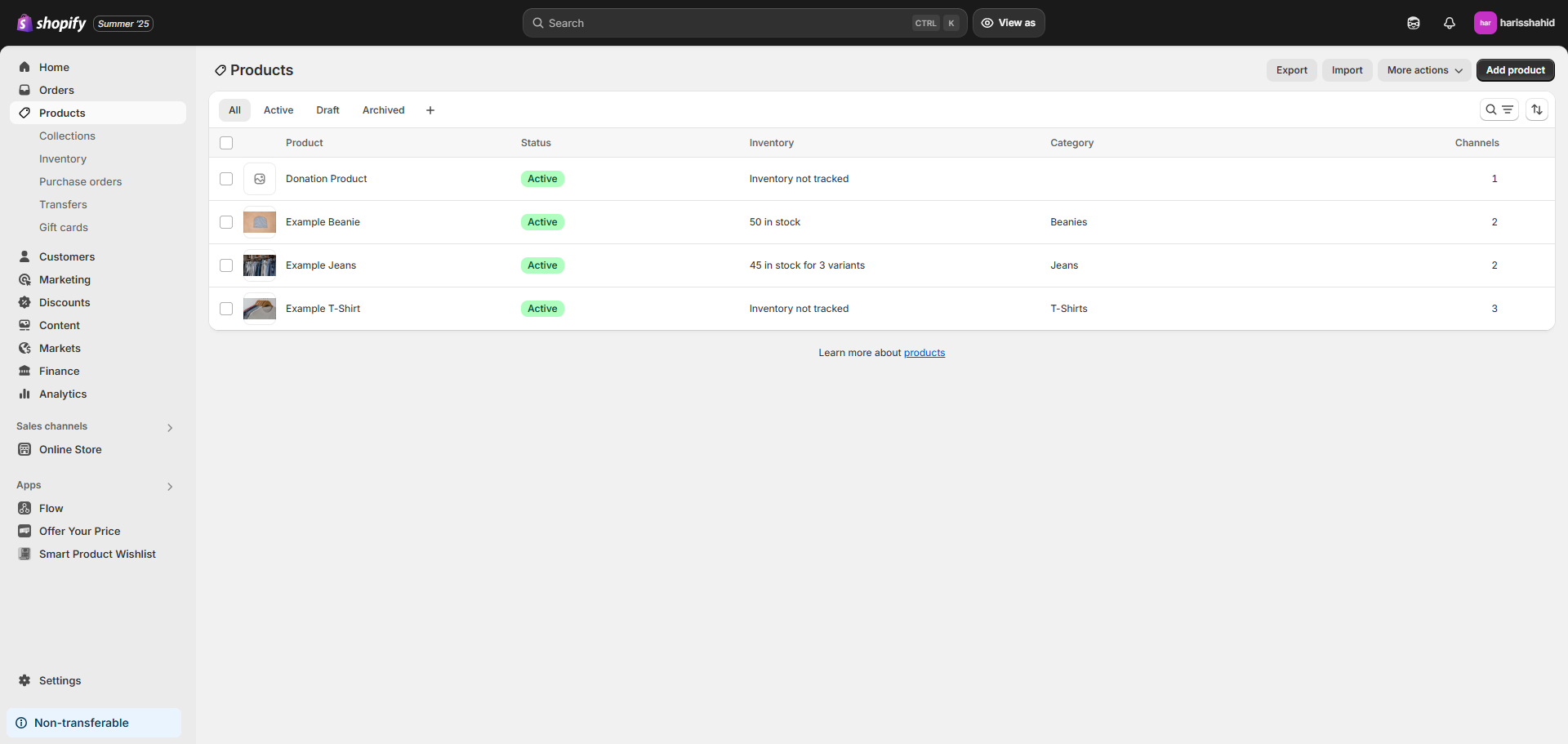This screenshot has width=1568, height=744.
Task: Follow the 'products' learn more link
Action: pos(924,353)
